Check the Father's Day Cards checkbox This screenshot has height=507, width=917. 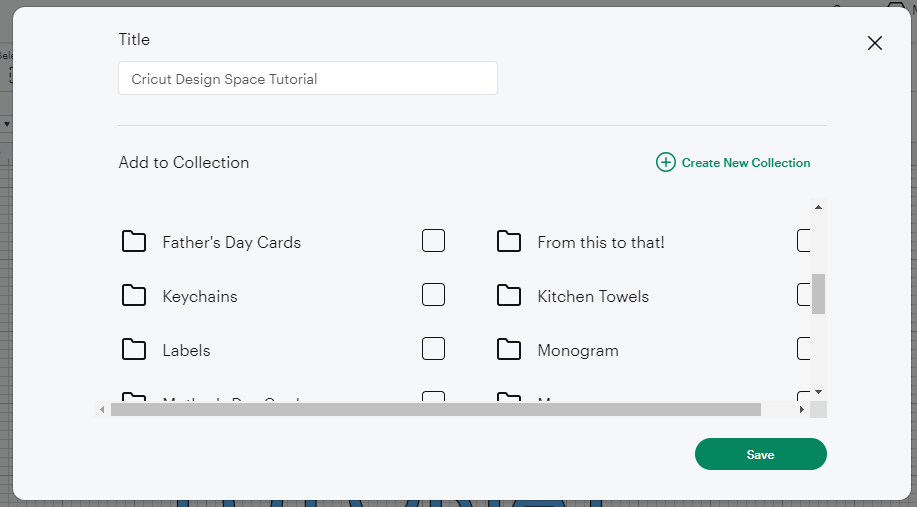(x=433, y=240)
